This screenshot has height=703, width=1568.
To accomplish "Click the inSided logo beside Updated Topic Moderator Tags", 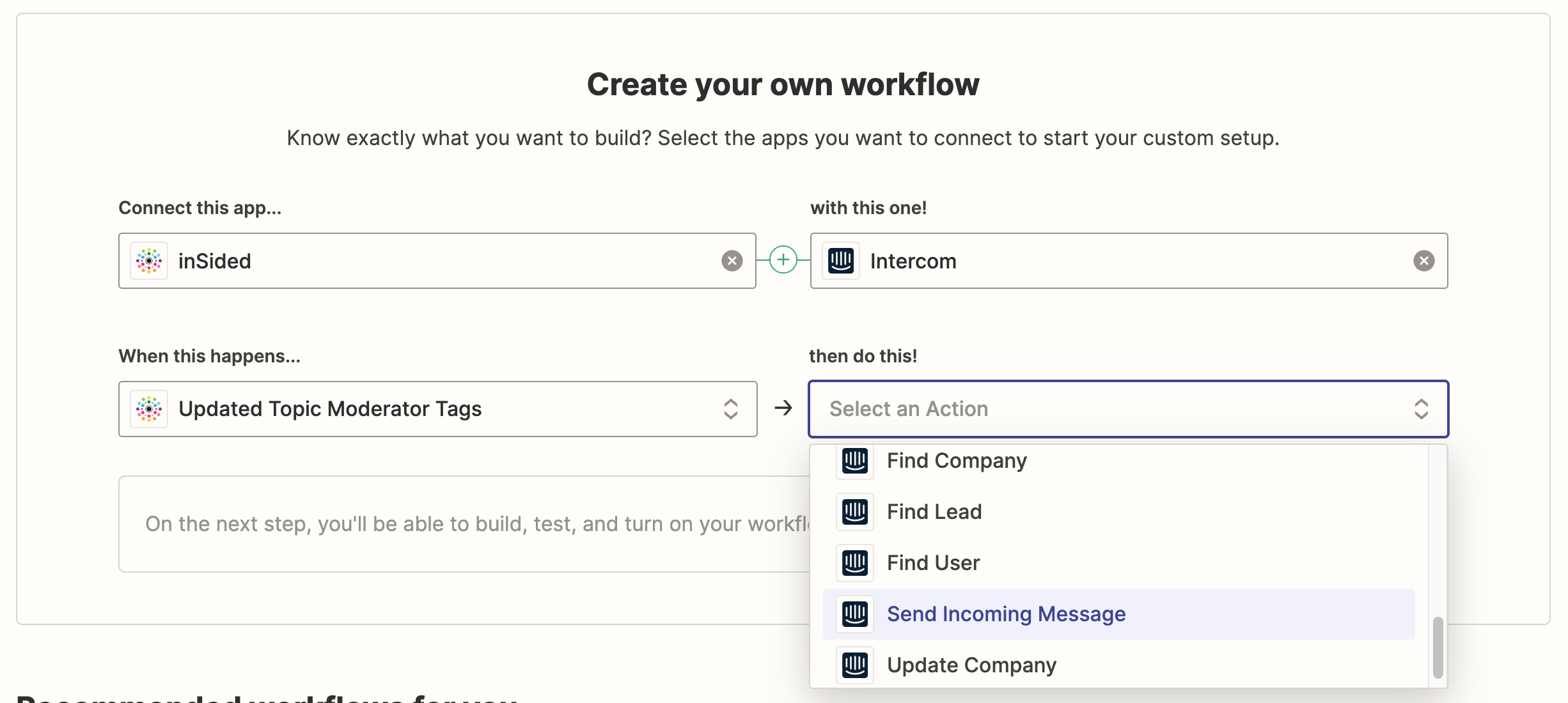I will (149, 409).
